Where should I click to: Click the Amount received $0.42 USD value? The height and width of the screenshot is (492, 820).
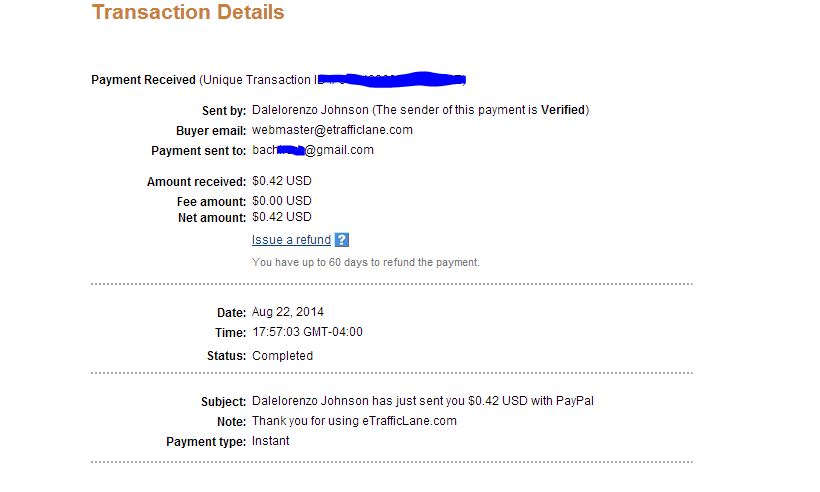coord(282,181)
